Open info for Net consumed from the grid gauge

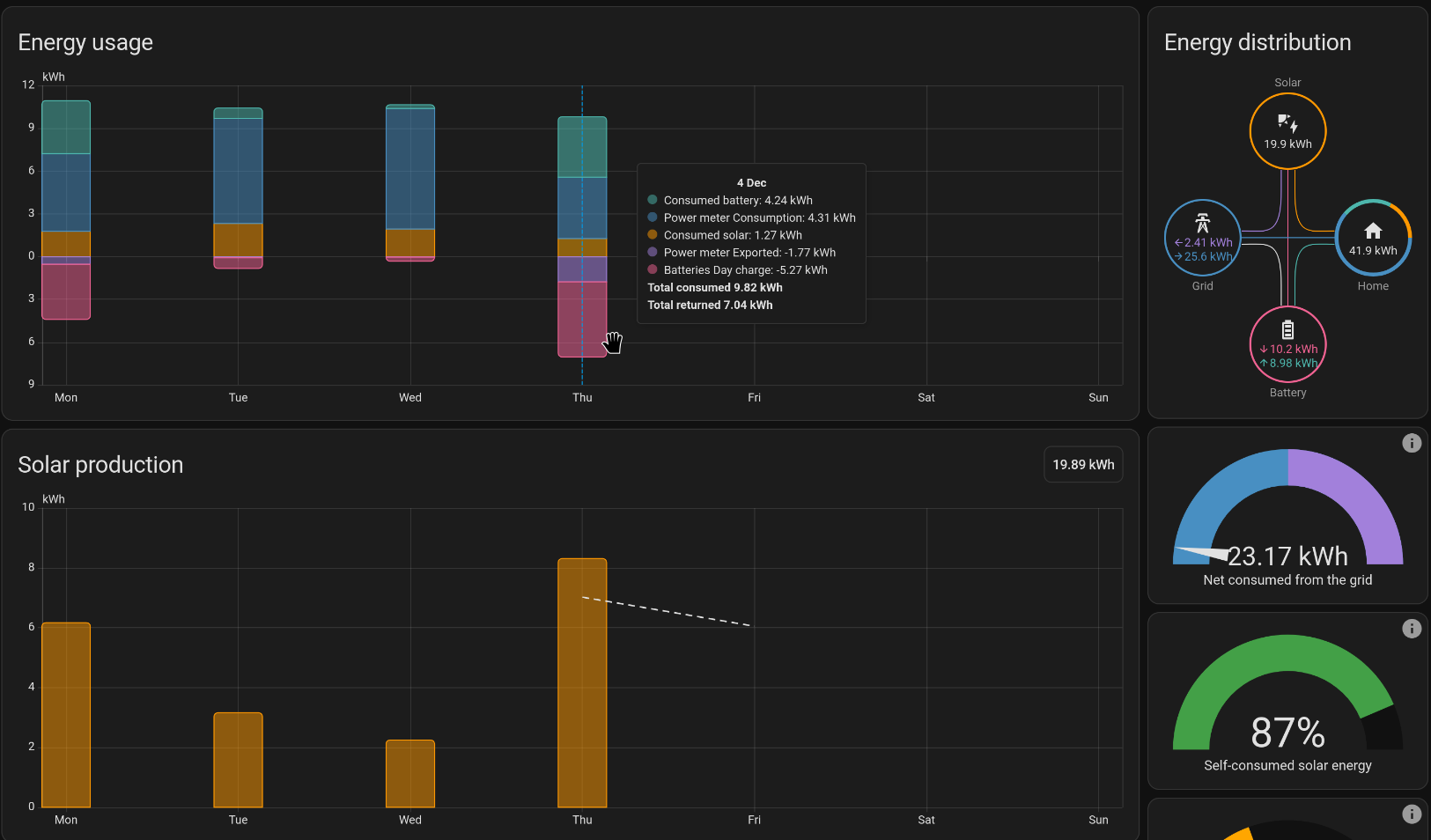pyautogui.click(x=1412, y=443)
